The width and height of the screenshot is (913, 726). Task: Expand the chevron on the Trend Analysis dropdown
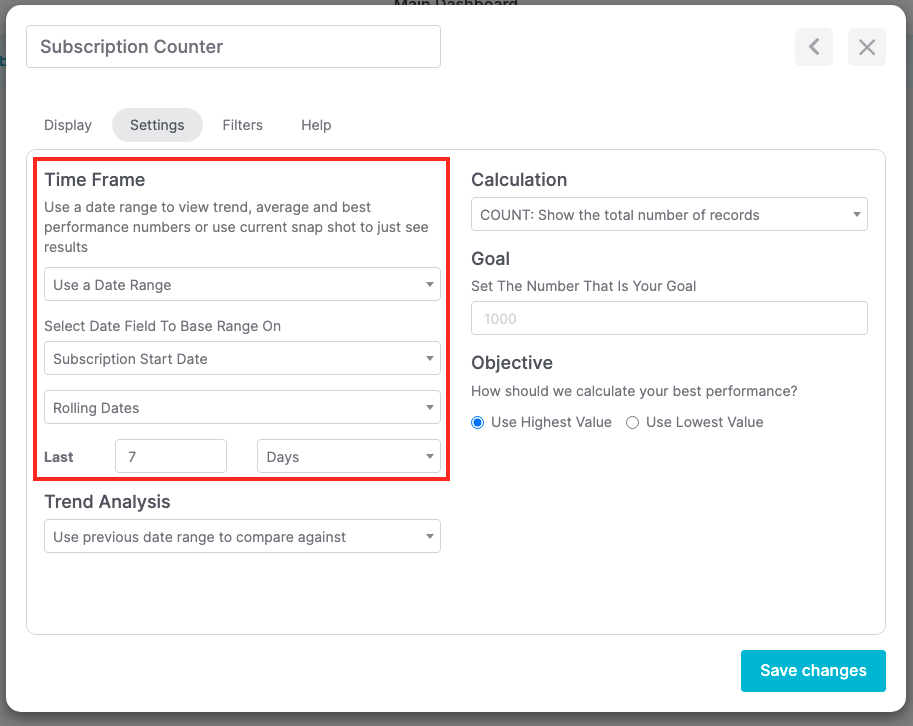tap(430, 536)
